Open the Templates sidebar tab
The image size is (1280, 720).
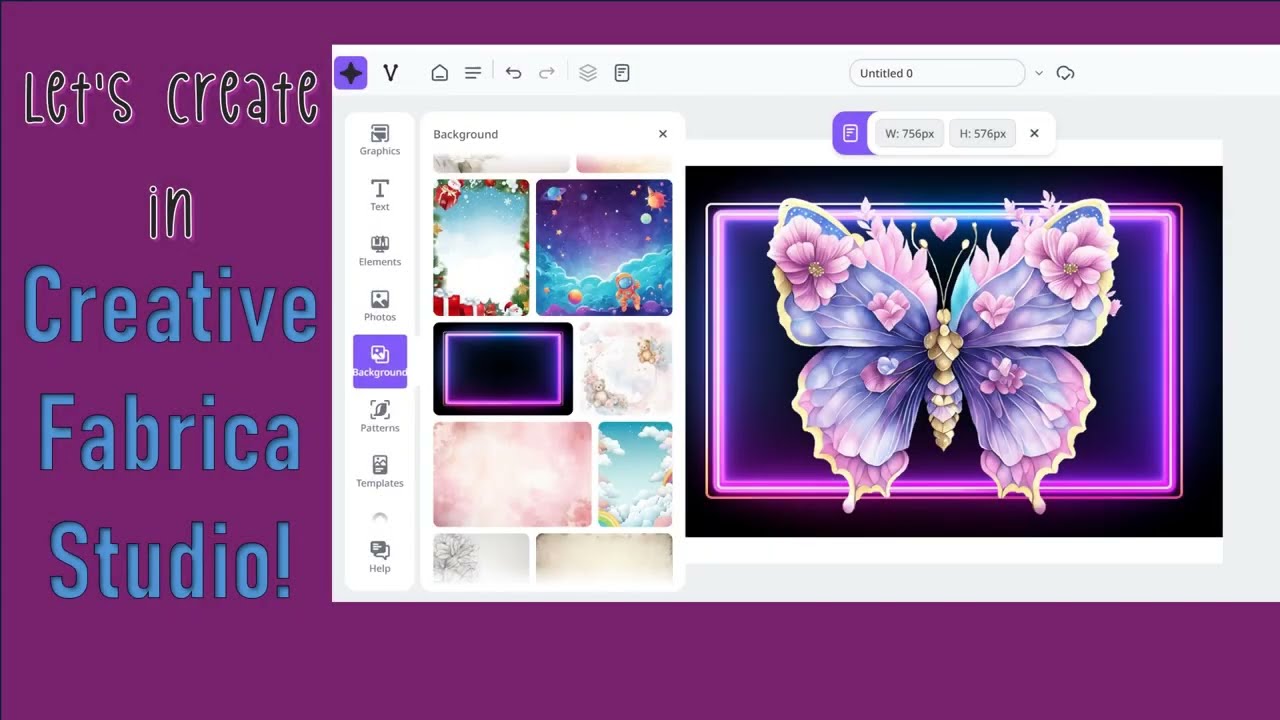380,472
